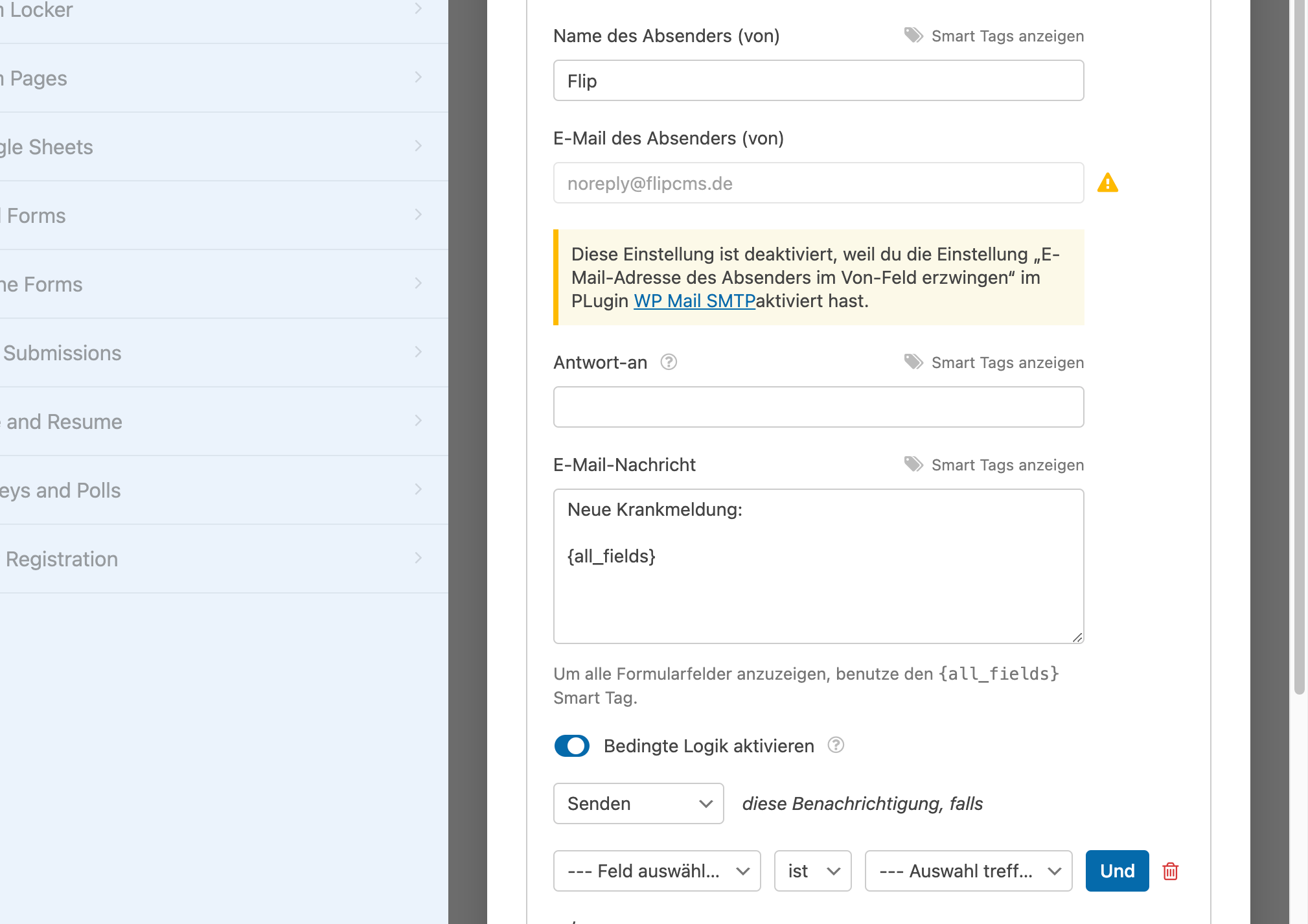
Task: Toggle off Bedingte Logik aktivieren switch
Action: coord(571,746)
